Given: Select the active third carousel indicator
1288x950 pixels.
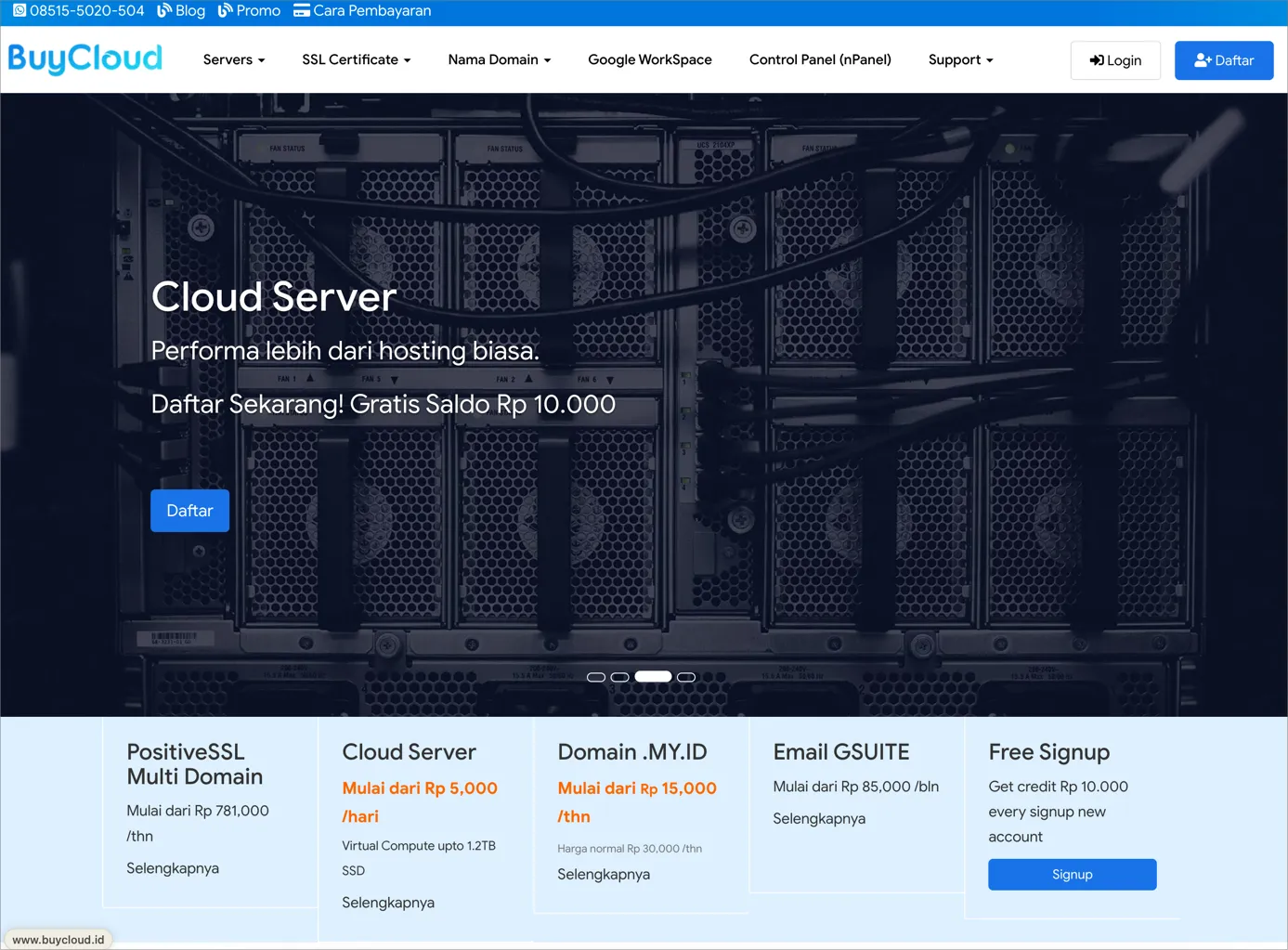Looking at the screenshot, I should 653,677.
